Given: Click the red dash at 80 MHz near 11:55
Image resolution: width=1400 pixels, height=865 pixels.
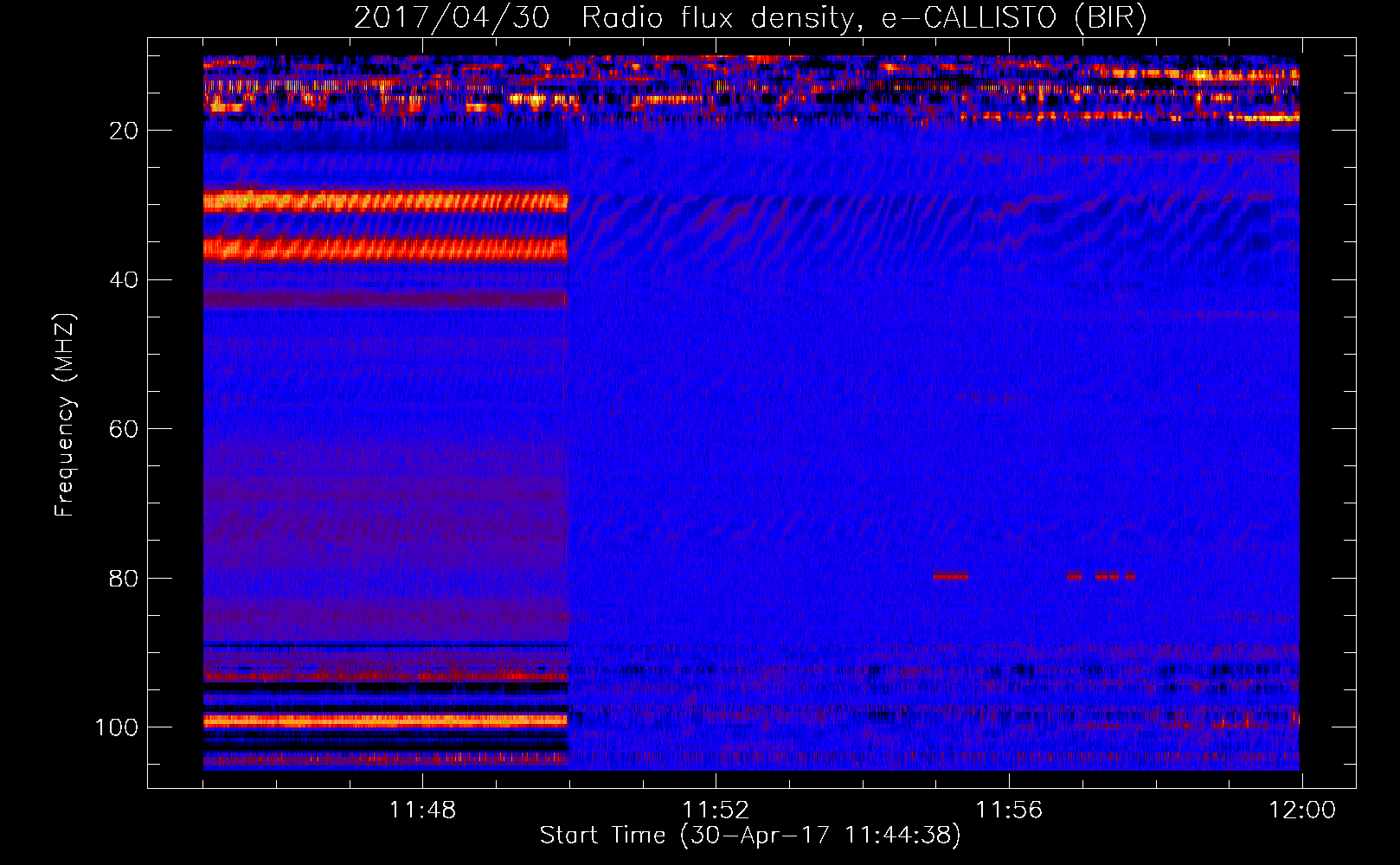Looking at the screenshot, I should [x=951, y=576].
